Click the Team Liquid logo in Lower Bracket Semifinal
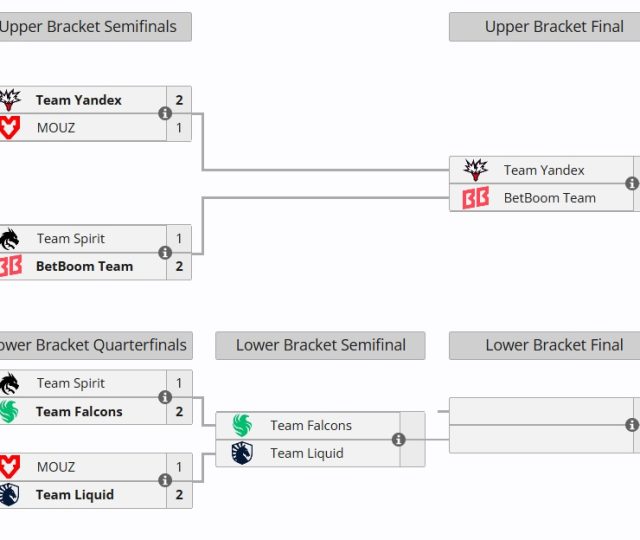The width and height of the screenshot is (640, 540). pyautogui.click(x=242, y=454)
